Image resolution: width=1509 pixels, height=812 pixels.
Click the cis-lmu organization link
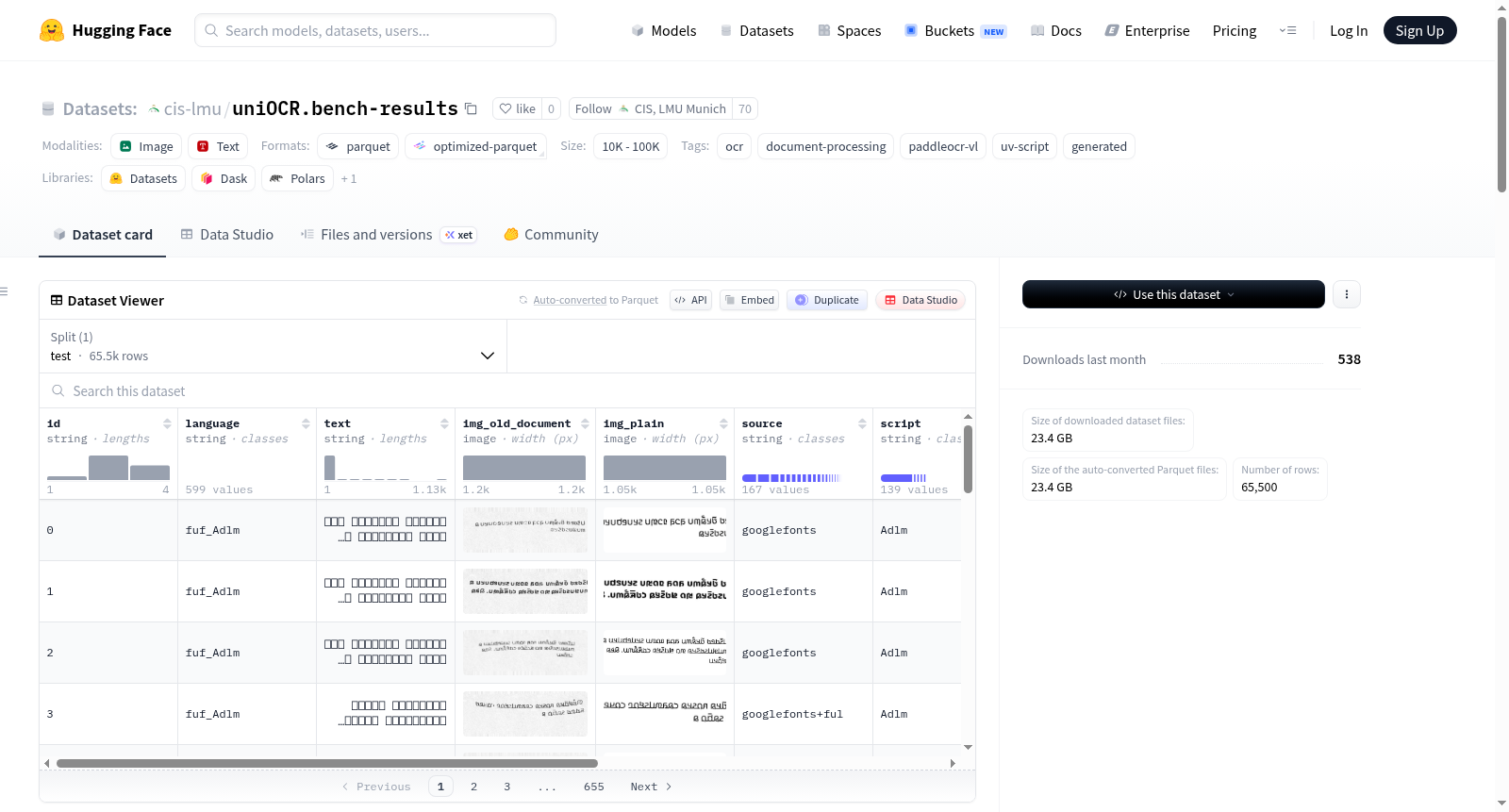coord(192,108)
